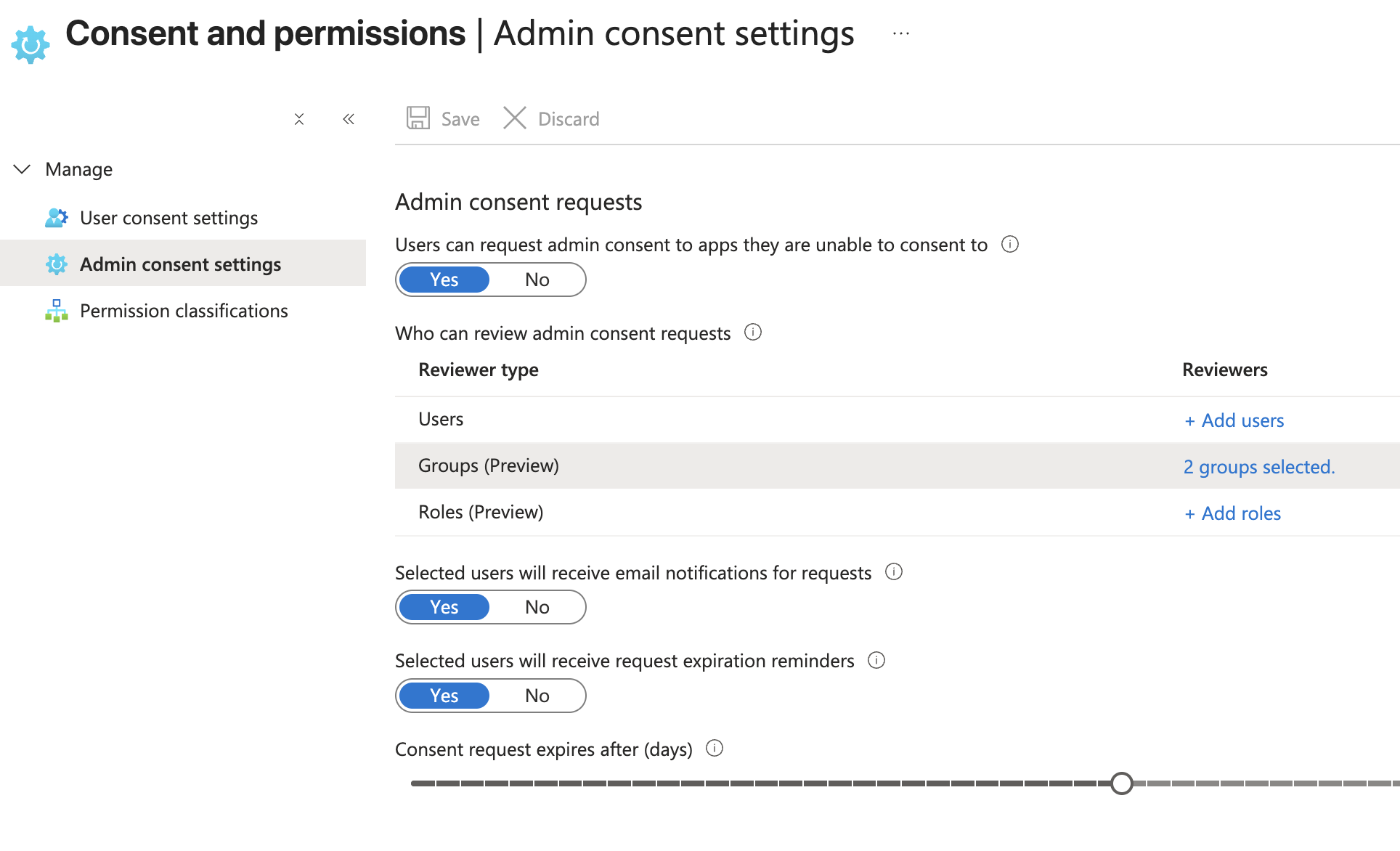Open User consent settings menu item
1400x851 pixels.
(183, 218)
